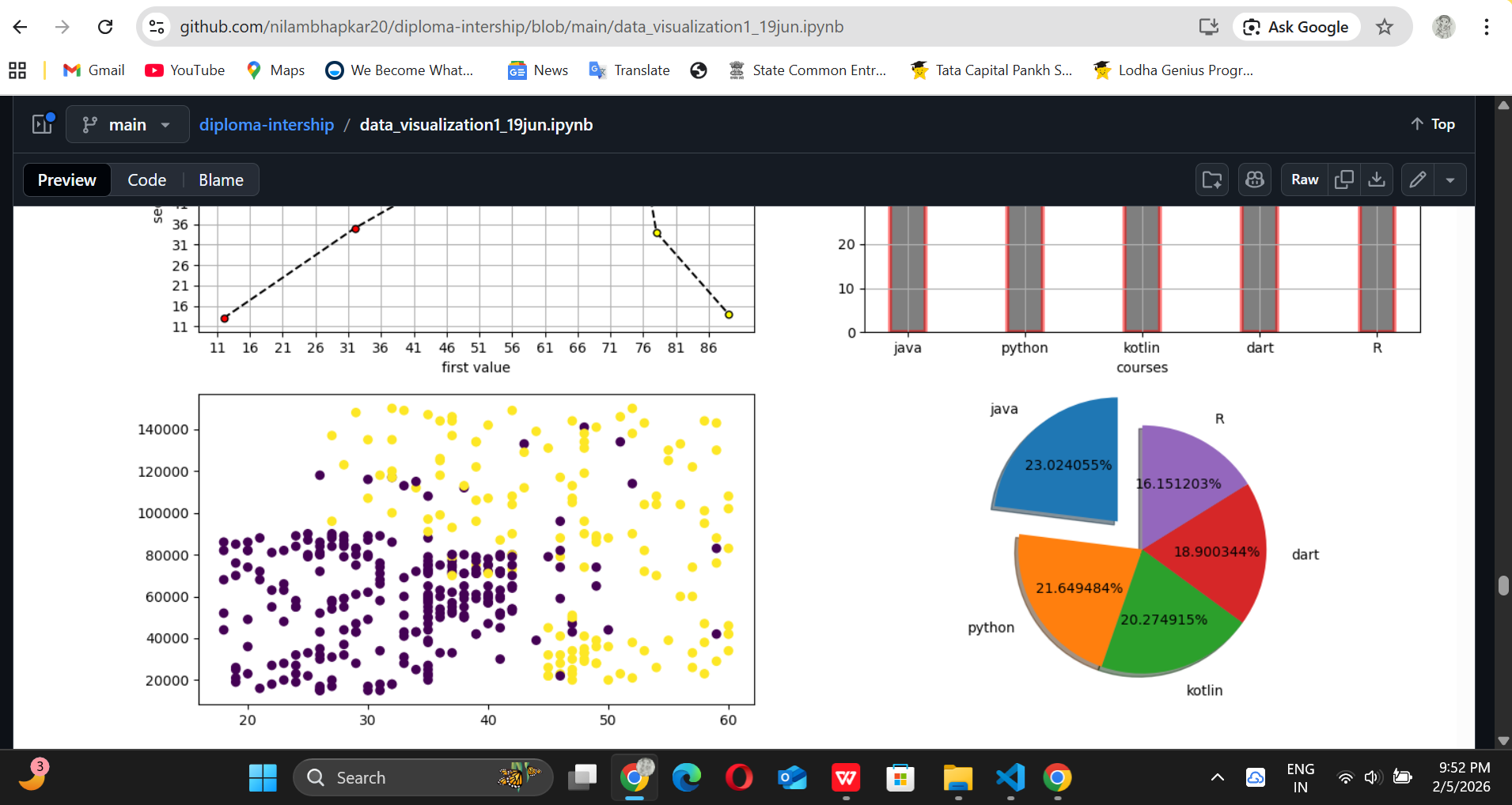Open the diploma-intership repository link
Screen dimensions: 1512x805
pyautogui.click(x=267, y=124)
